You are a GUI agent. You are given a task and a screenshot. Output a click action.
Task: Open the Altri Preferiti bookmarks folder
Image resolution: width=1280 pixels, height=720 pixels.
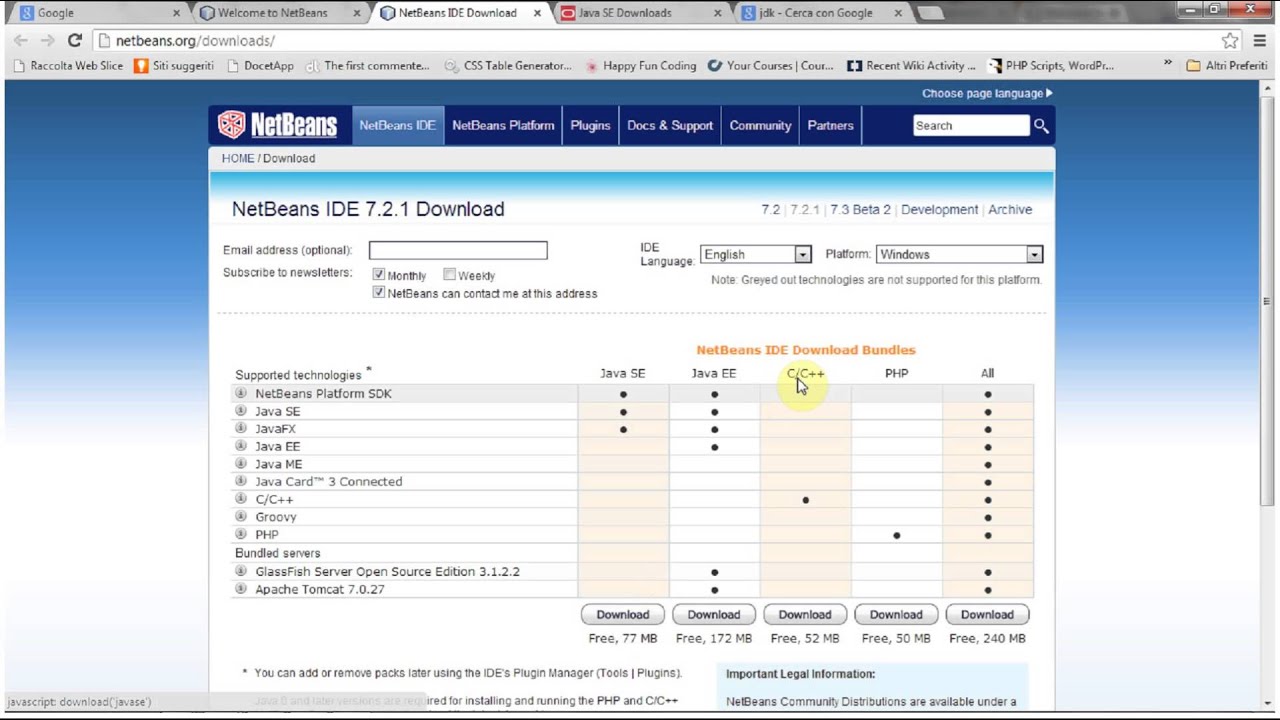(1226, 66)
